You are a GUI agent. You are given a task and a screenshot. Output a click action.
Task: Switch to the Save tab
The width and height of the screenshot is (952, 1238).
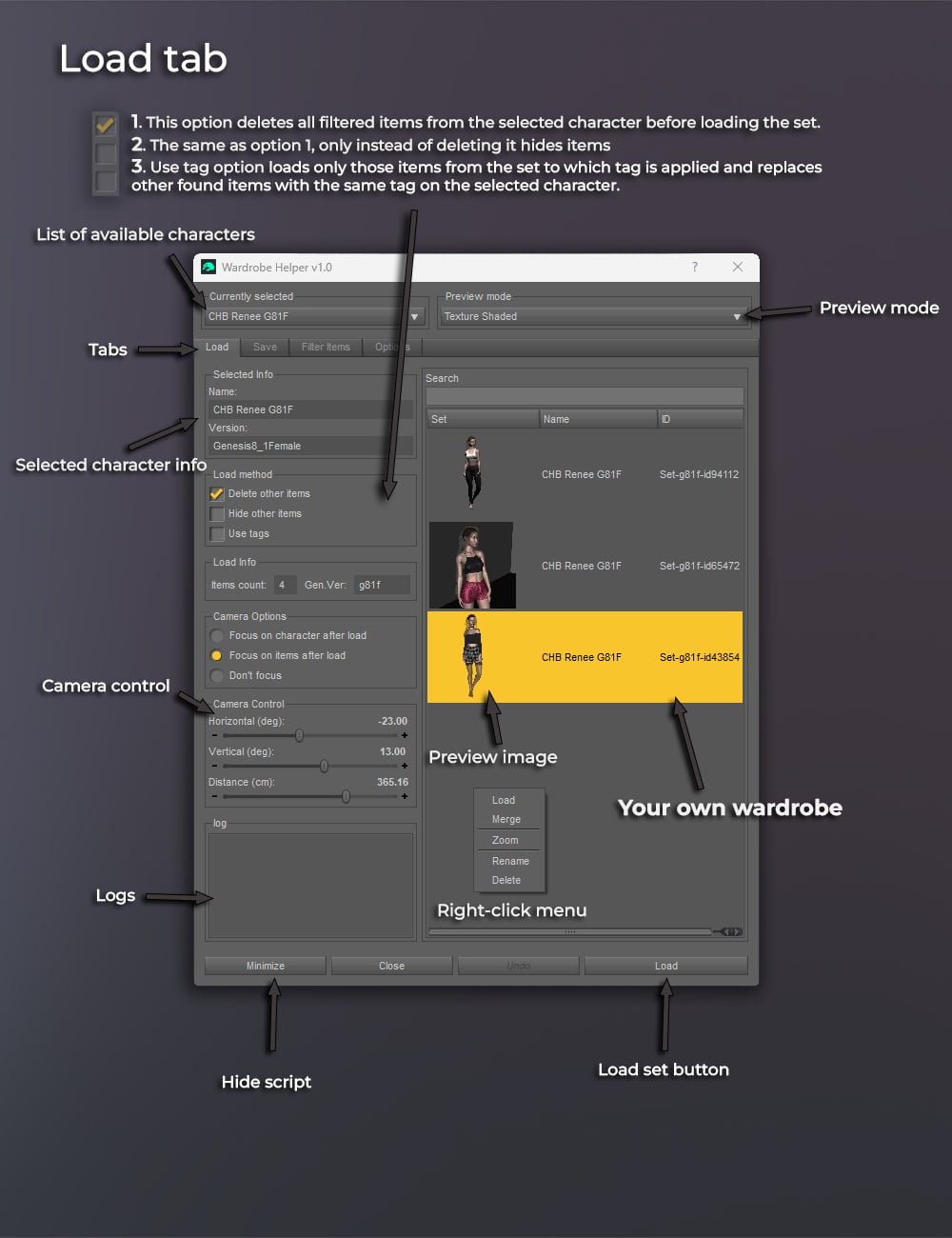pos(264,347)
